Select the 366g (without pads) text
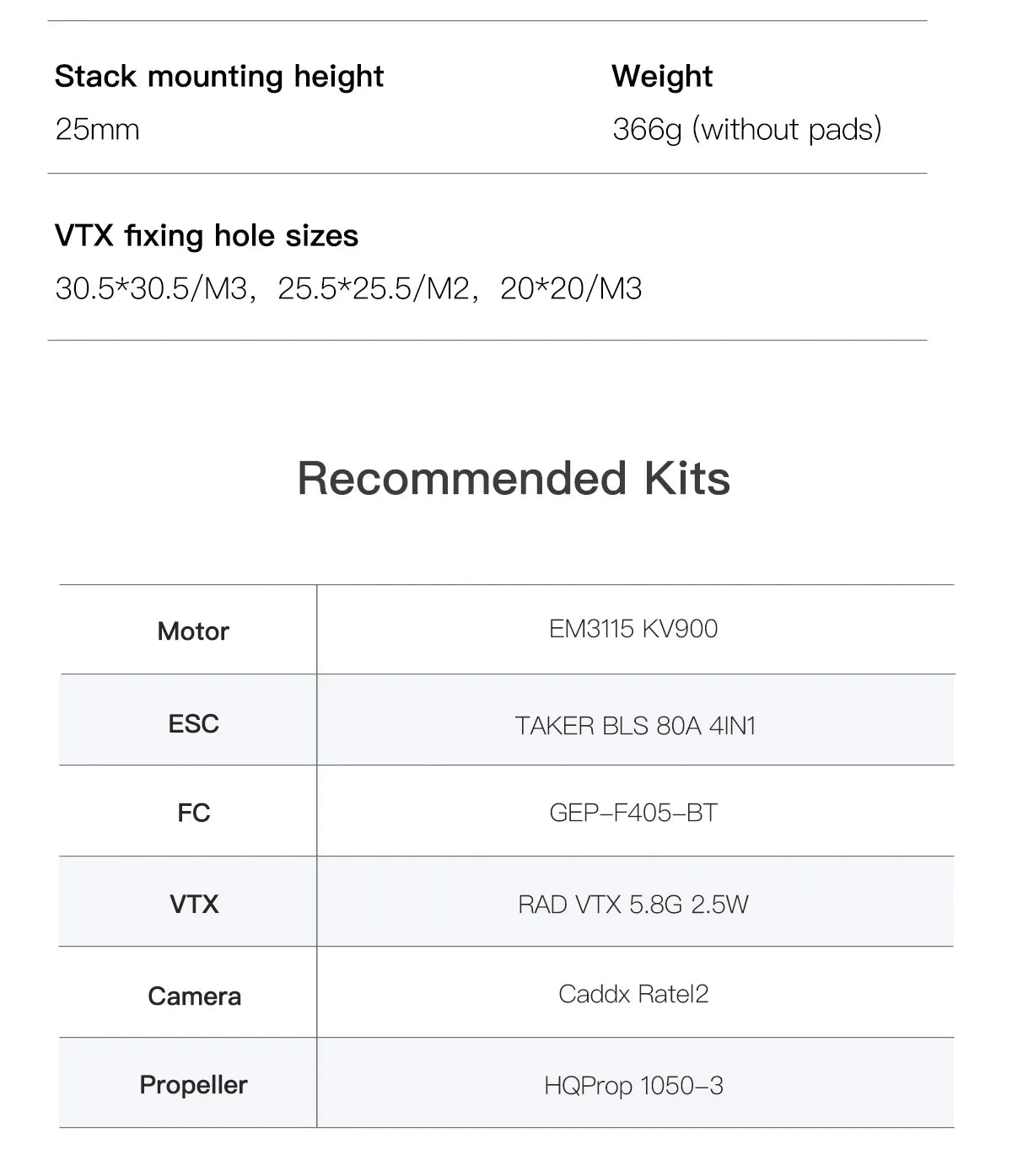 [x=746, y=130]
